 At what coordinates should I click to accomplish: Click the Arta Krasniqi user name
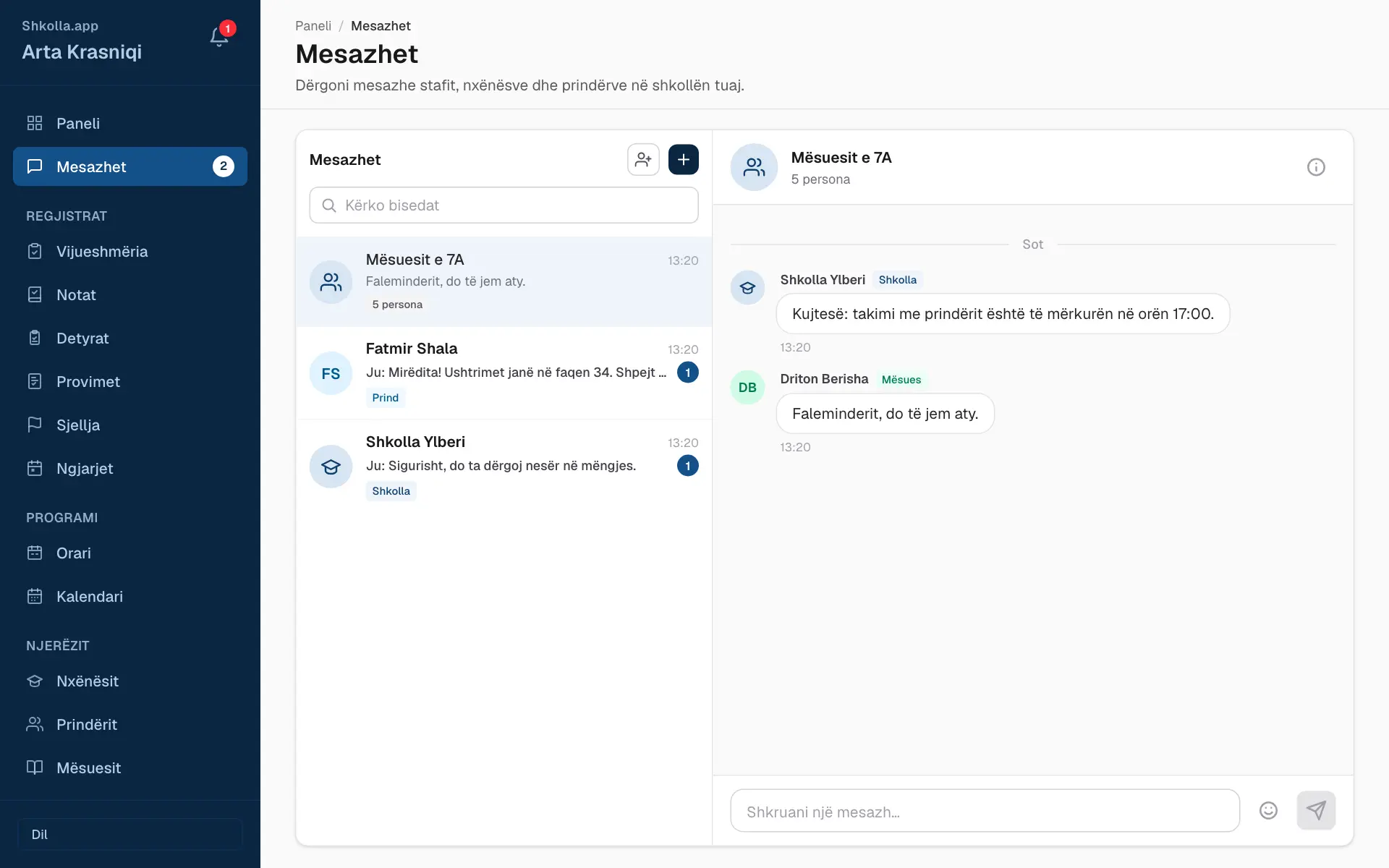[82, 52]
